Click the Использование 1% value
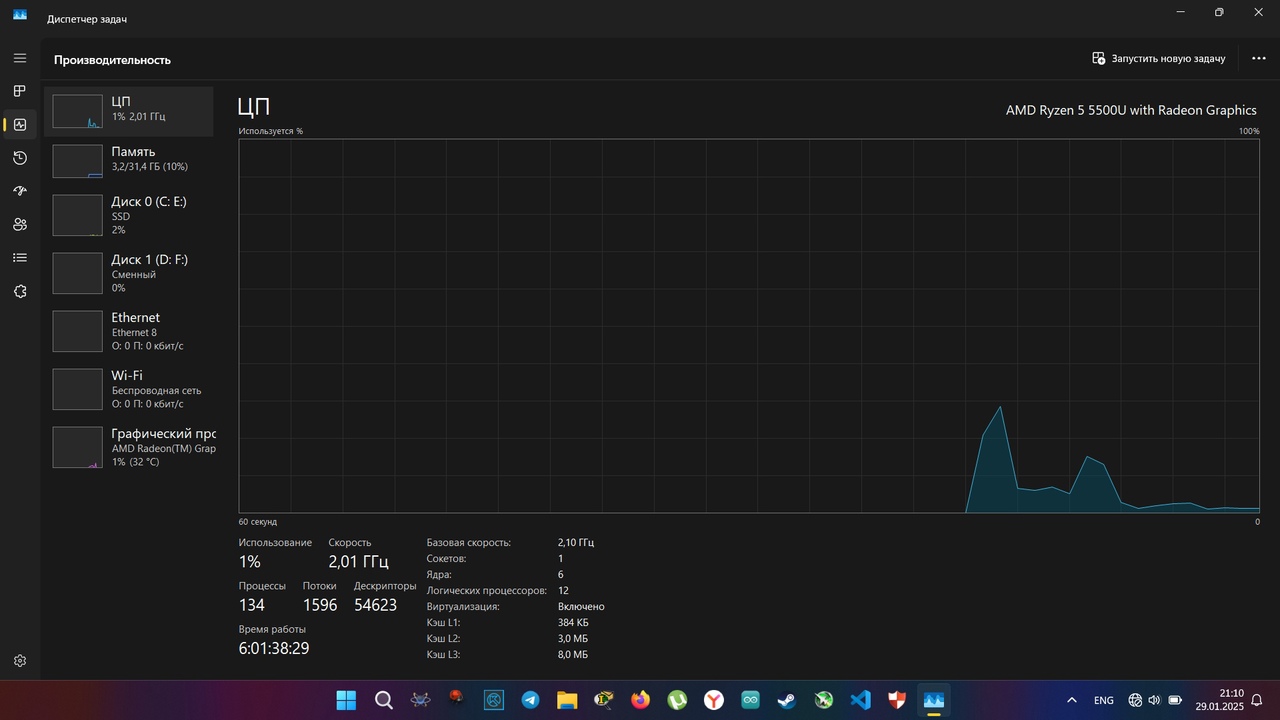 249,562
